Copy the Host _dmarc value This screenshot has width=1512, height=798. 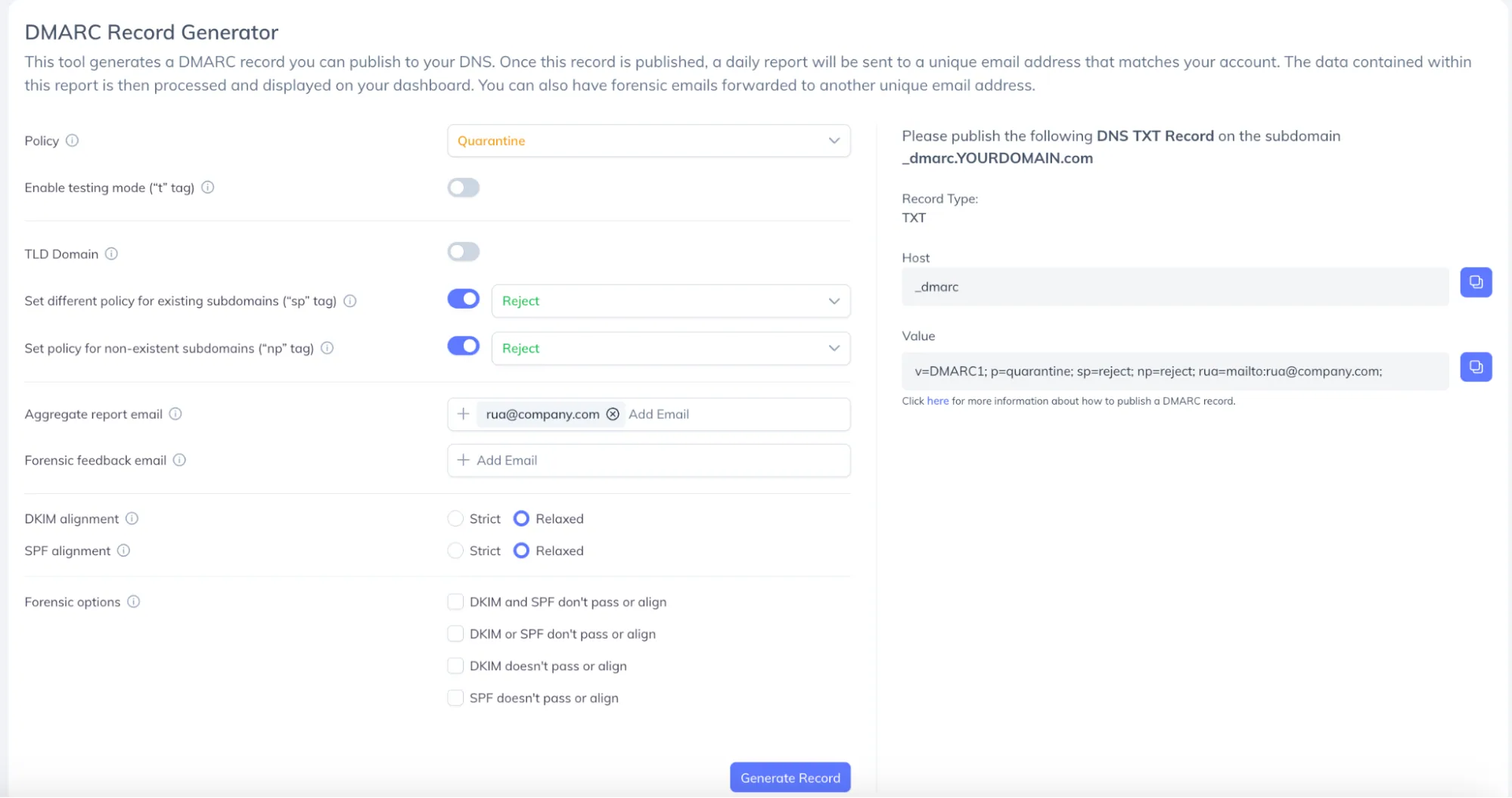coord(1475,282)
